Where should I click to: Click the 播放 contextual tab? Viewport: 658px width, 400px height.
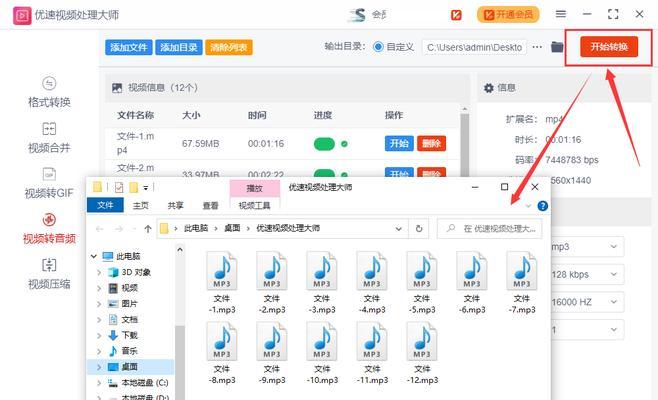[255, 188]
